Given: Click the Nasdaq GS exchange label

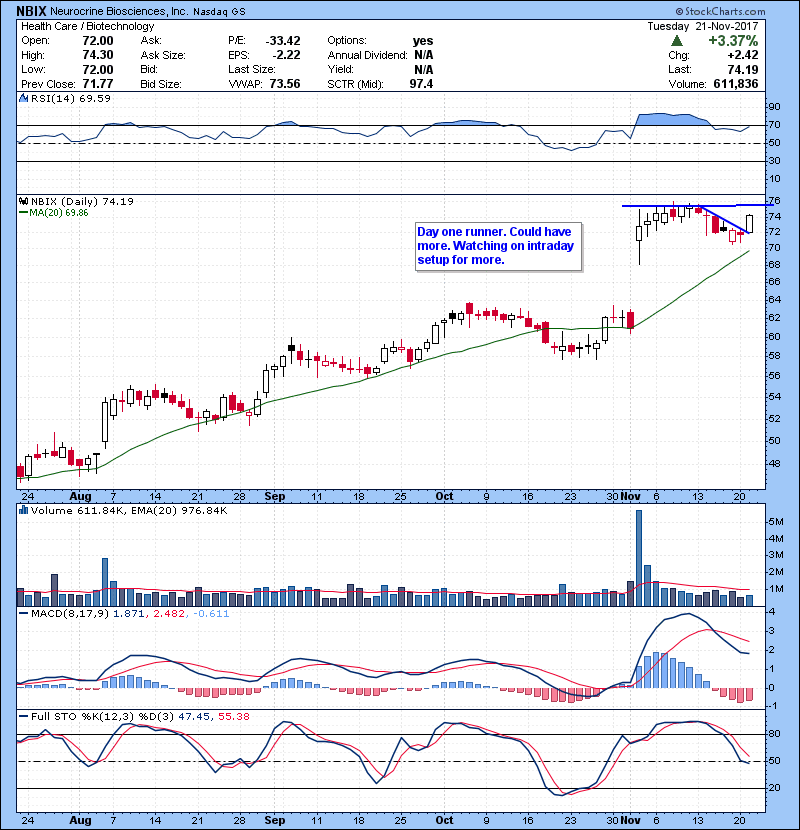Looking at the screenshot, I should (219, 12).
